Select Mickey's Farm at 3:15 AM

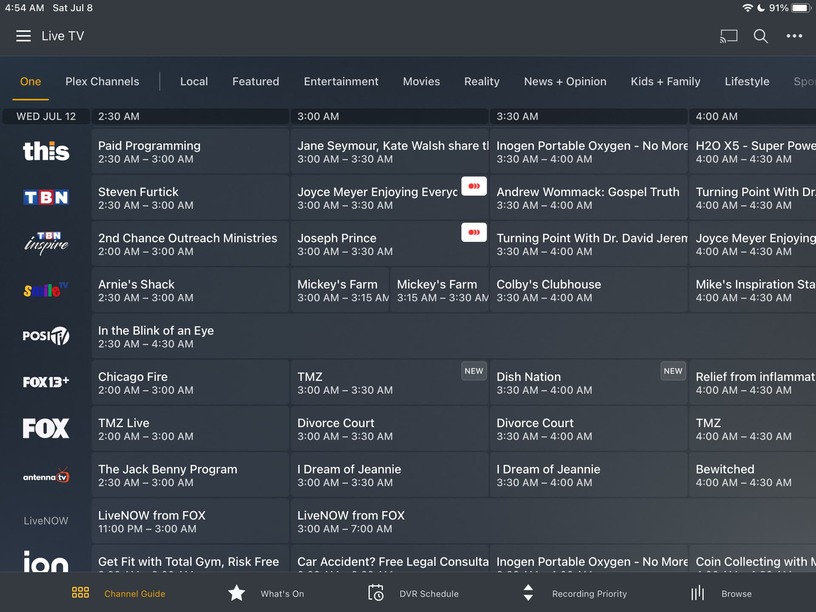[x=440, y=290]
